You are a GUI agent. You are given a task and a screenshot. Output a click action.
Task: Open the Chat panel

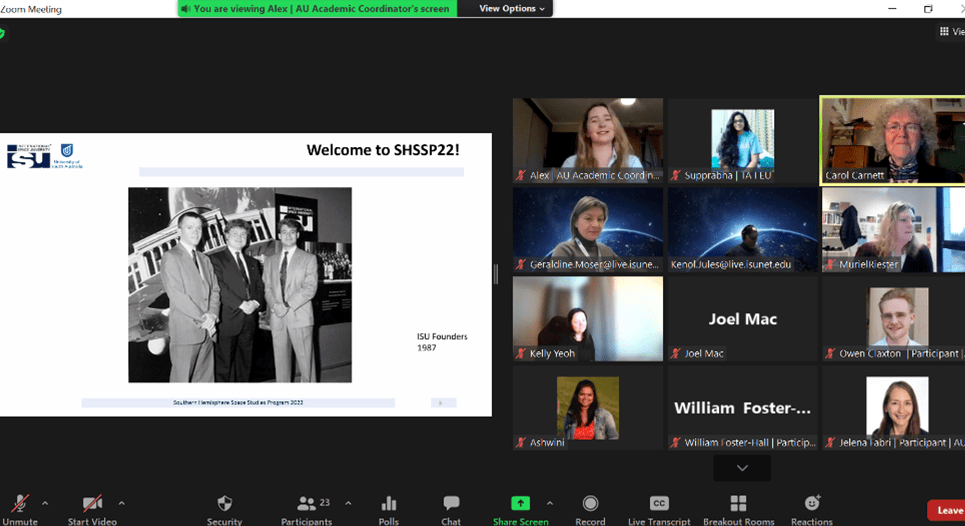[x=451, y=504]
